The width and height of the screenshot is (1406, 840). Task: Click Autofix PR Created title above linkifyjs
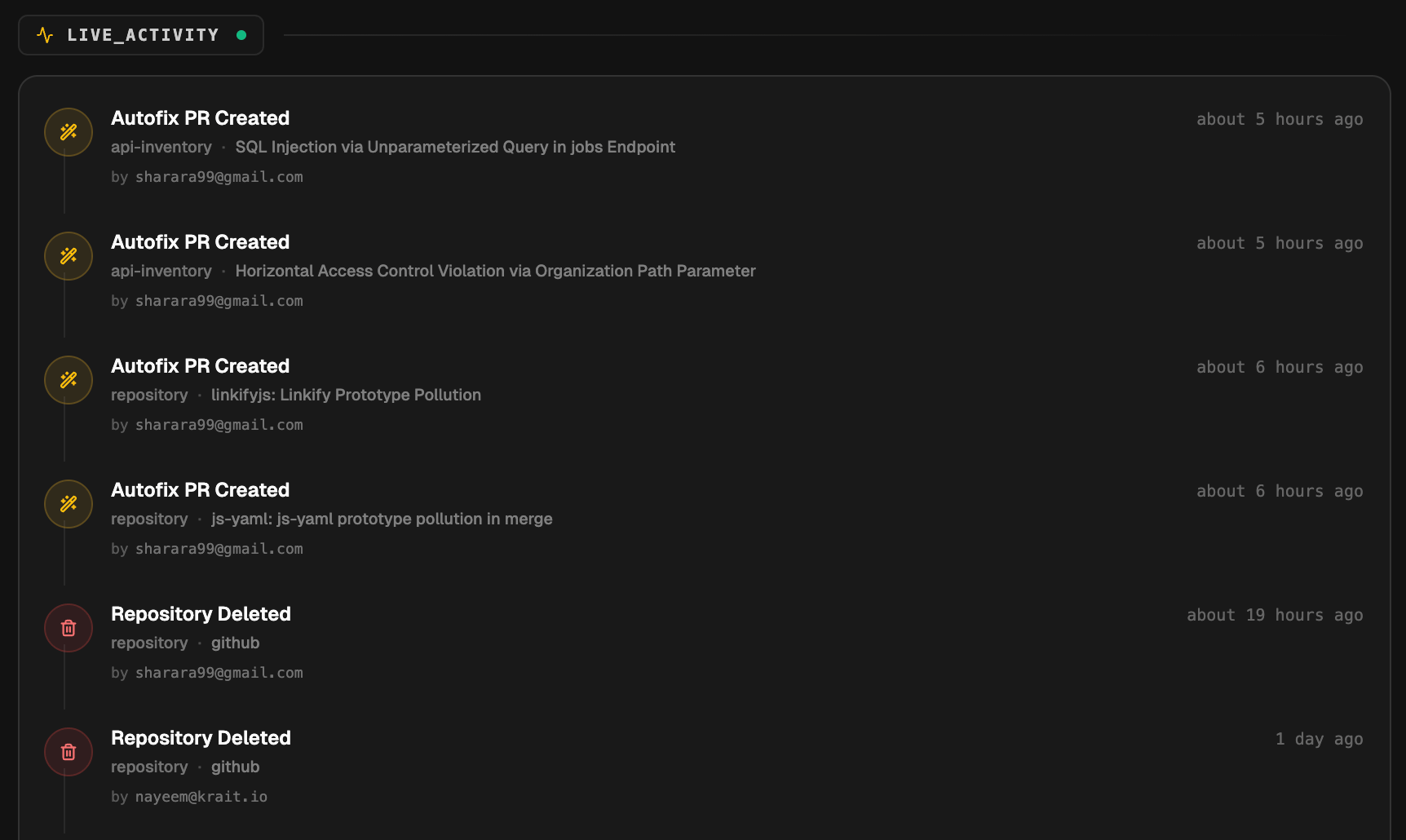(x=200, y=366)
